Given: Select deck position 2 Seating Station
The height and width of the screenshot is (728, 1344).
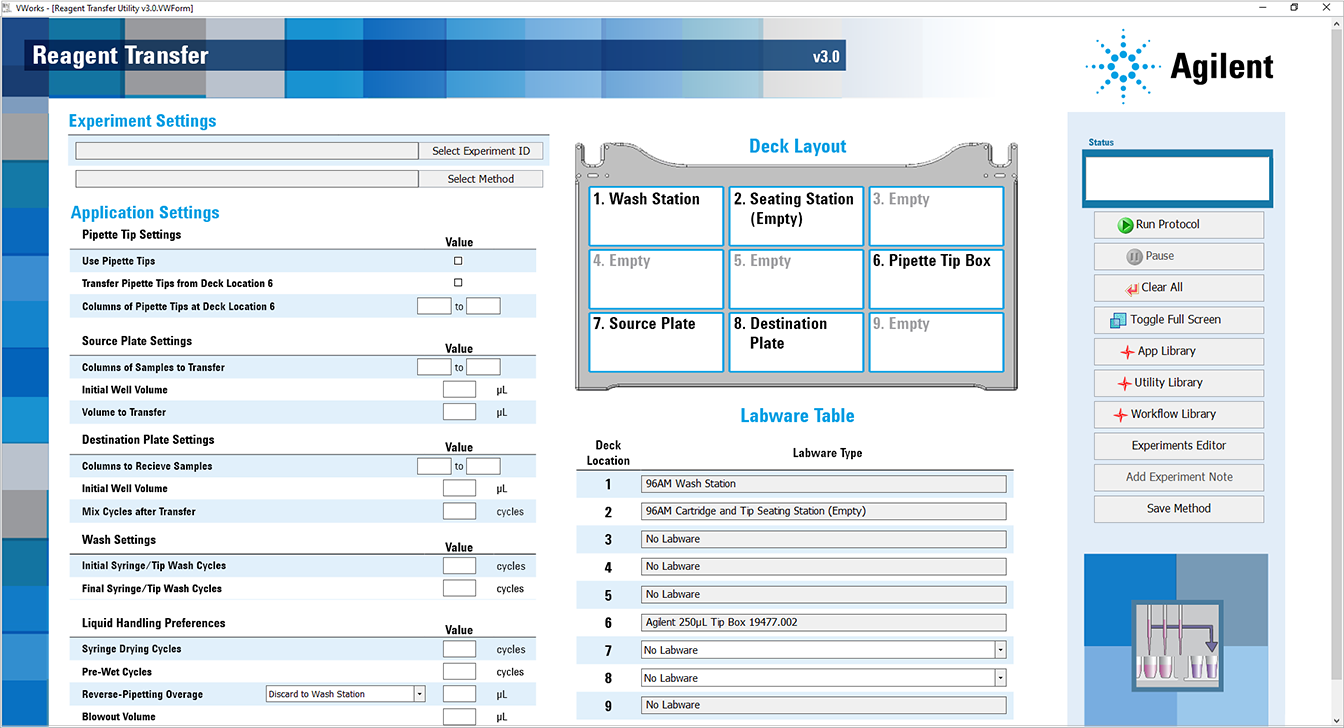Looking at the screenshot, I should click(796, 216).
